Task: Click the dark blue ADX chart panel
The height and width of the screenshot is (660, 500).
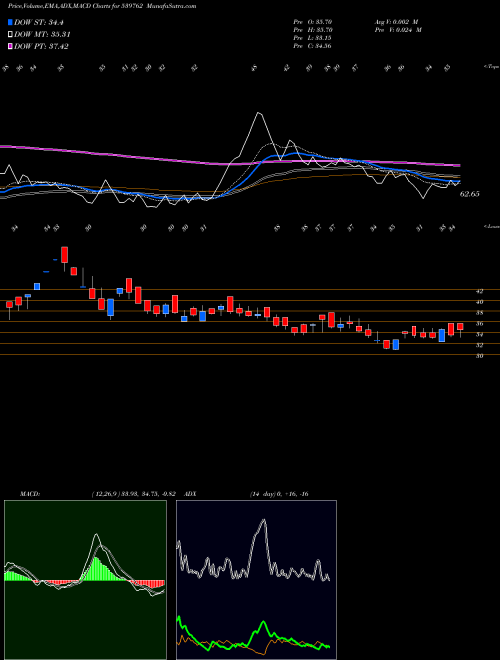Action: tap(256, 580)
